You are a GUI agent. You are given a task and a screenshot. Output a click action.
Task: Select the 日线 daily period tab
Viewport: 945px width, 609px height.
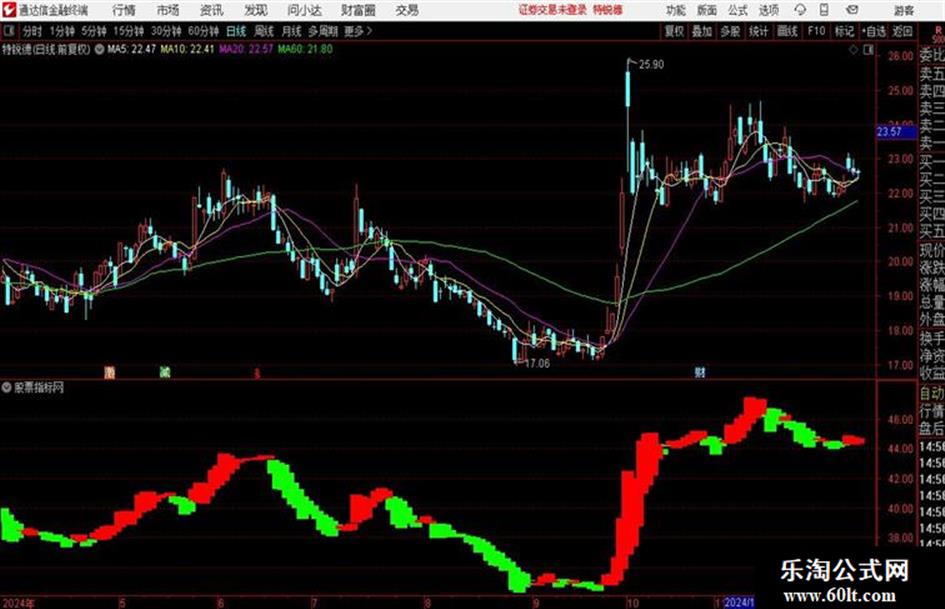point(236,31)
